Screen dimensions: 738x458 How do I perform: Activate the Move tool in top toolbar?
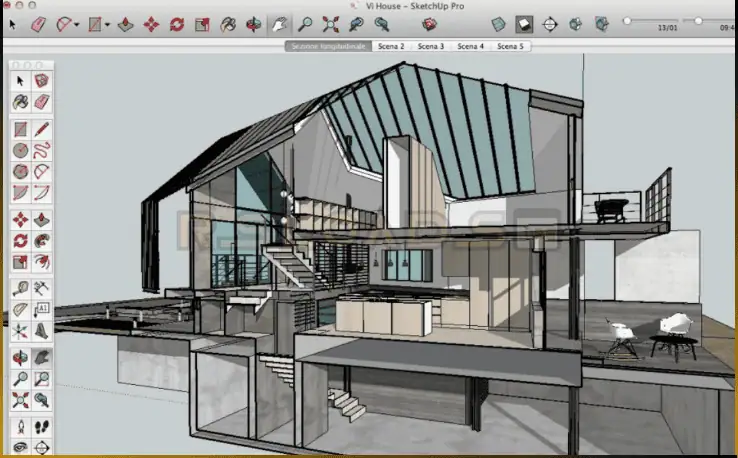(151, 24)
